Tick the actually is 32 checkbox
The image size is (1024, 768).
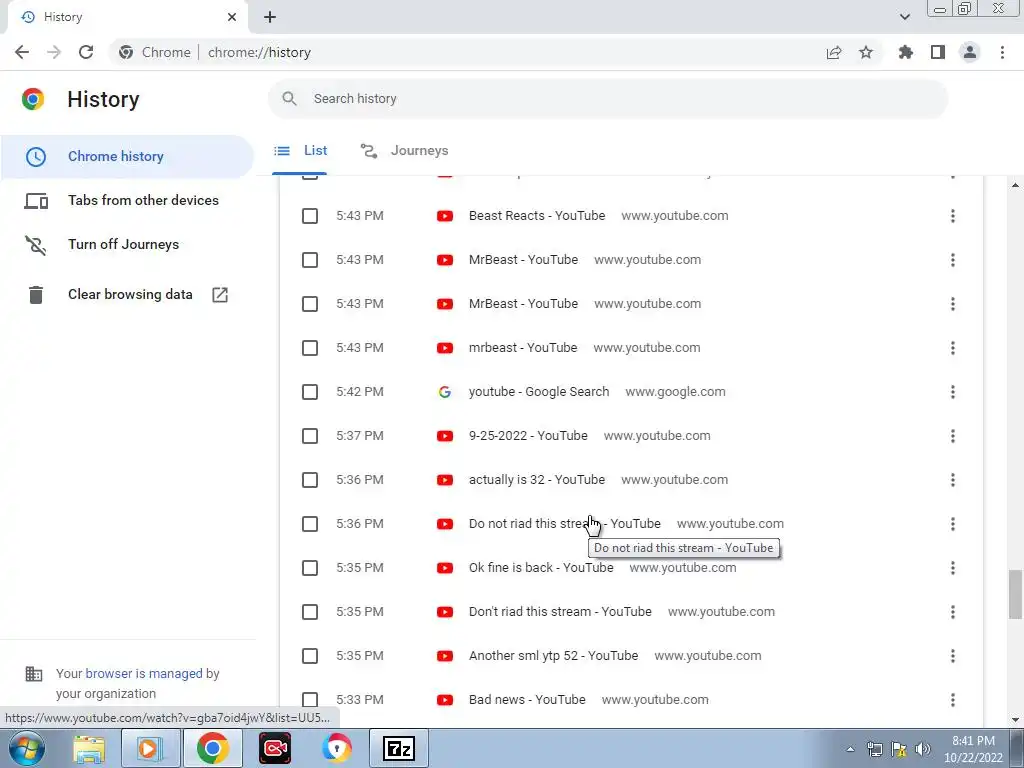pyautogui.click(x=310, y=480)
